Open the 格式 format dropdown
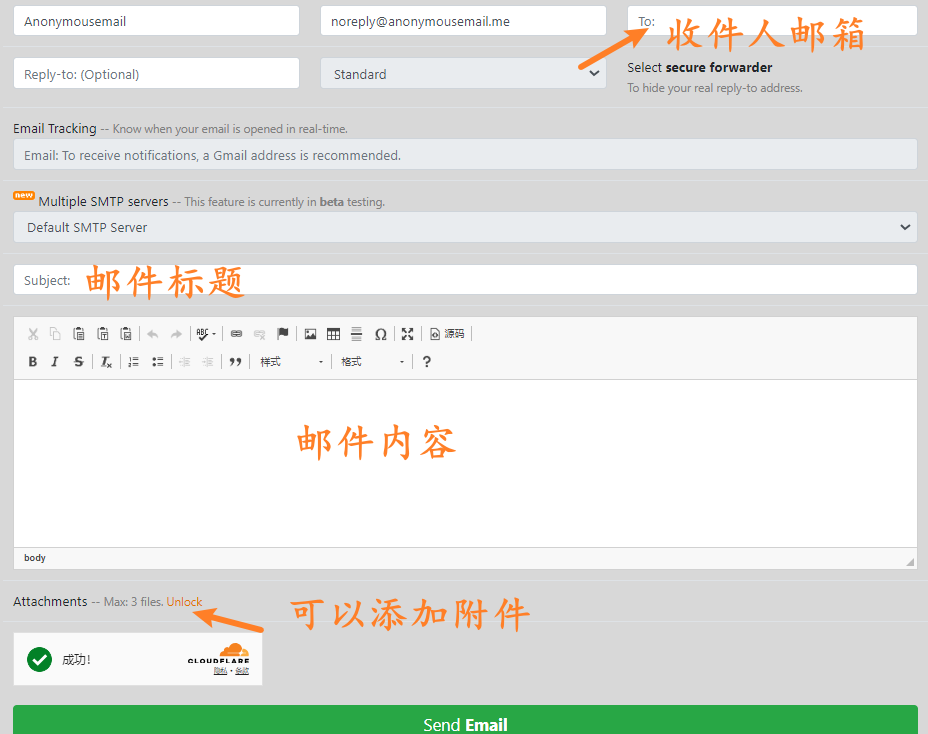 [371, 362]
